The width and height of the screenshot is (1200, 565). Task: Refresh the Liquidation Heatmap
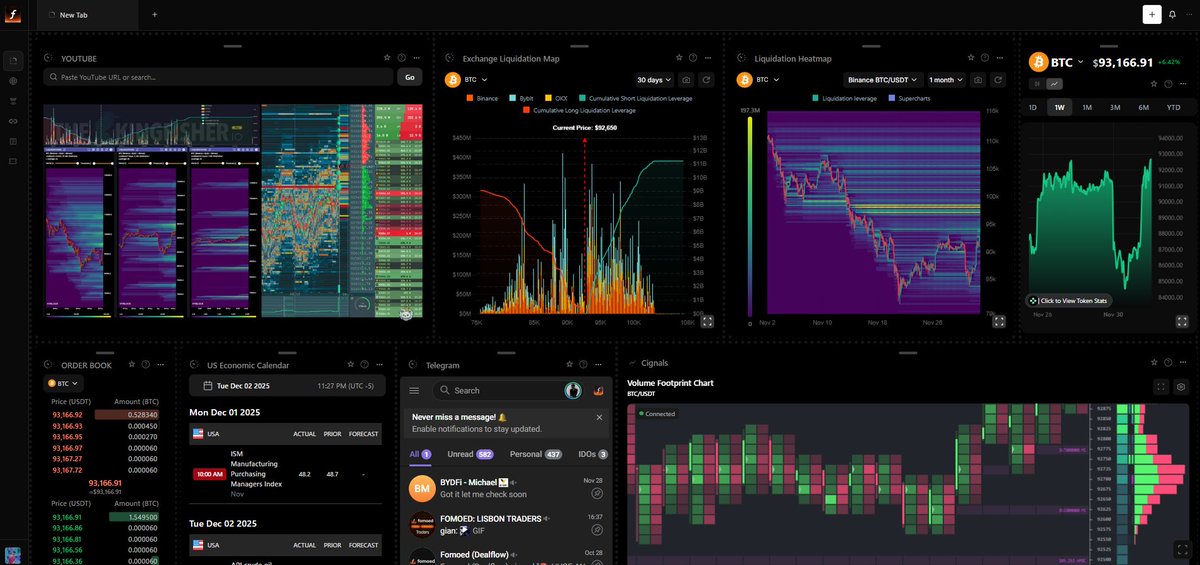click(998, 79)
